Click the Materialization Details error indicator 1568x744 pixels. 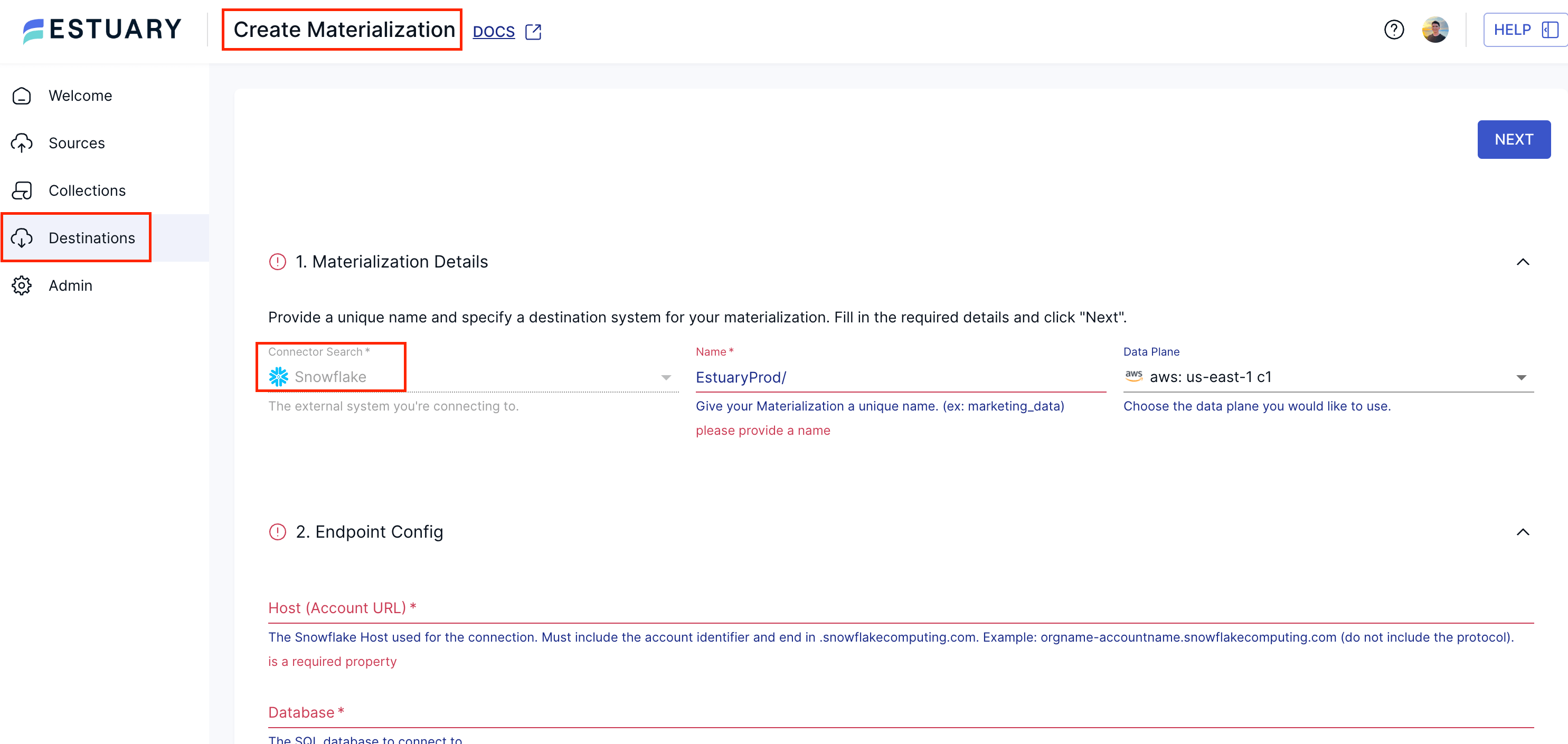pos(278,262)
